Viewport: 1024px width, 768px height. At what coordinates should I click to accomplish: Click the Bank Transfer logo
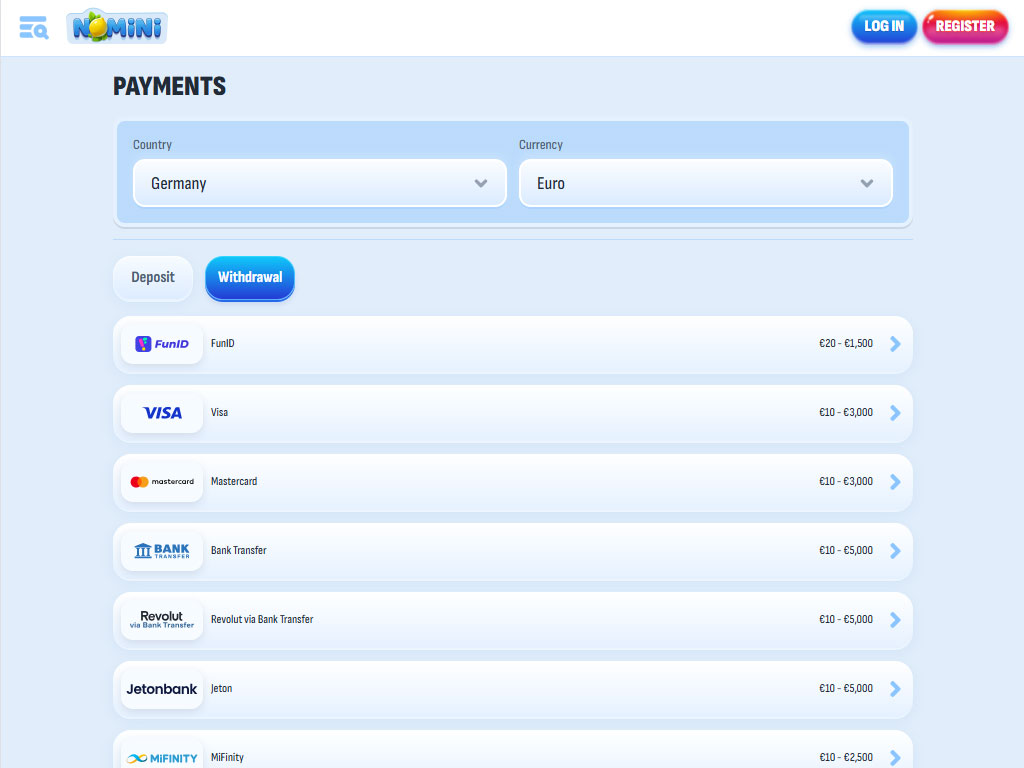point(162,551)
